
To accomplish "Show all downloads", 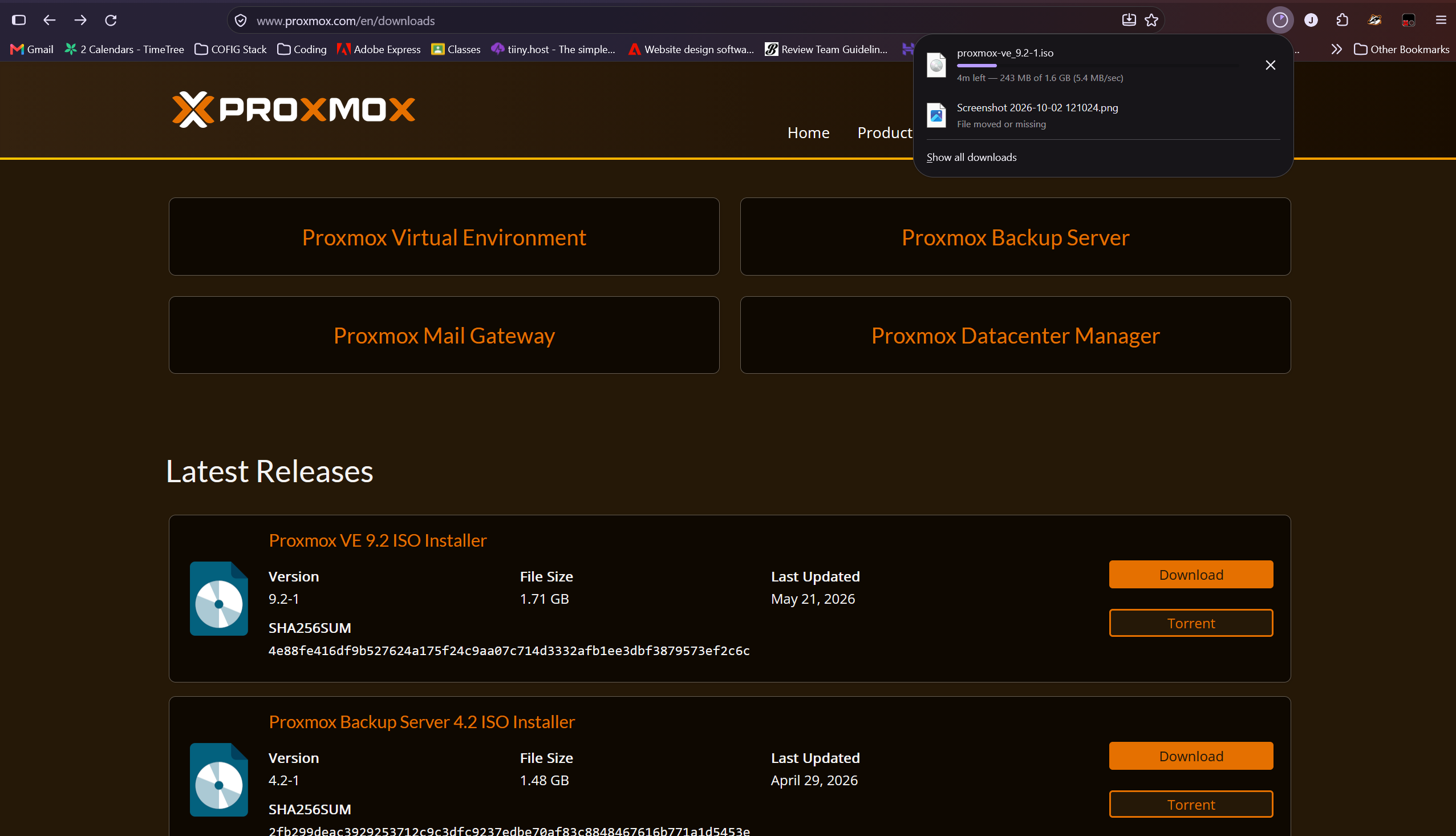I will (x=971, y=157).
